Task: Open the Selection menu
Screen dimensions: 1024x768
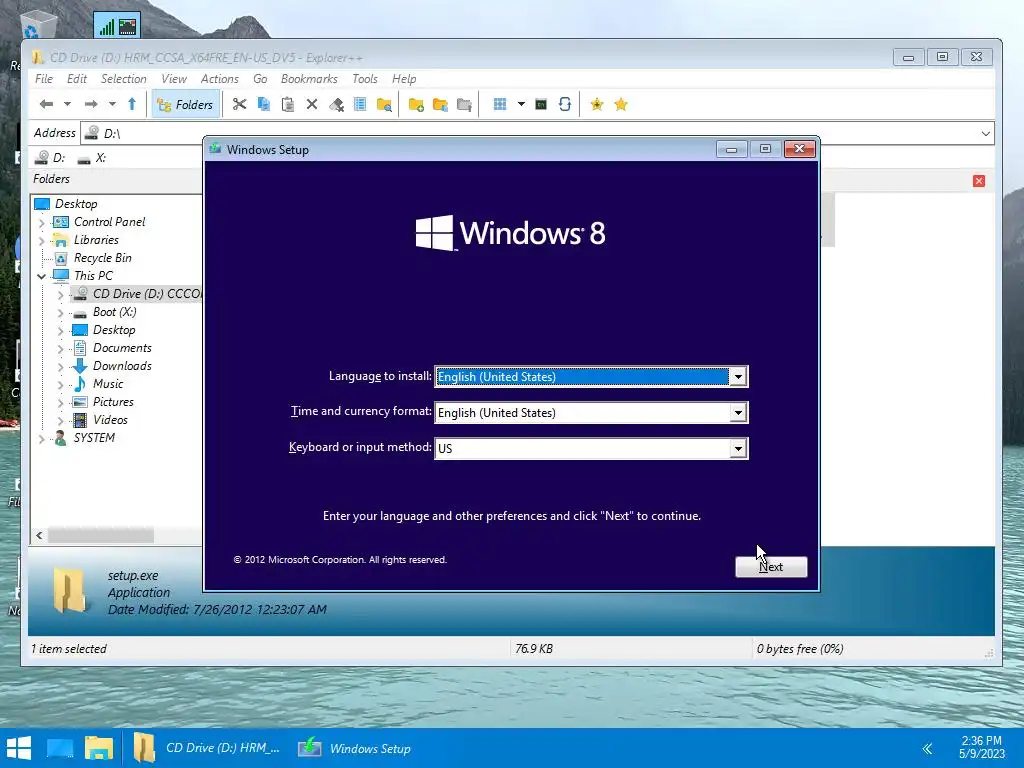Action: (x=123, y=79)
